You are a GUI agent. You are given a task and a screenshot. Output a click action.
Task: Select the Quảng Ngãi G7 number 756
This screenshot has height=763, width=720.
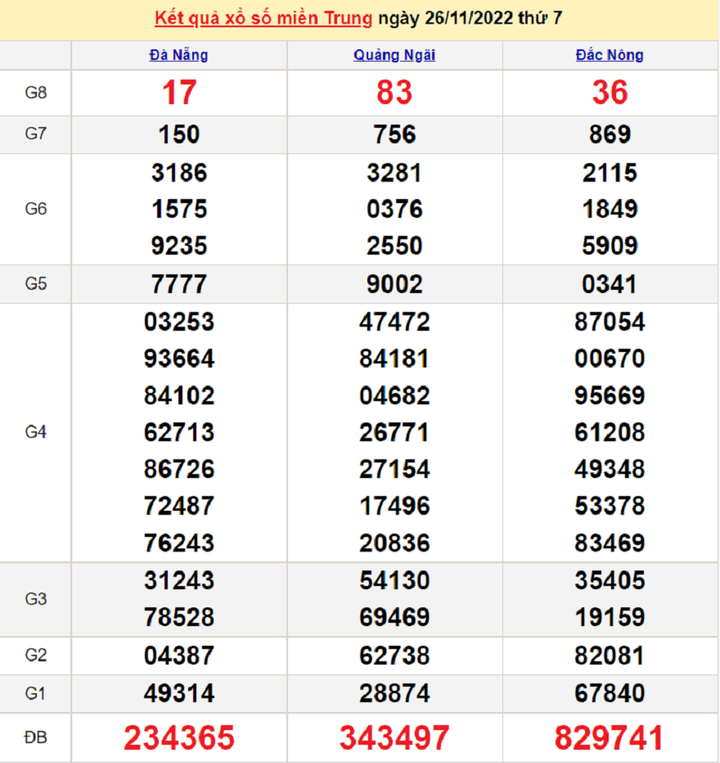[x=394, y=134]
